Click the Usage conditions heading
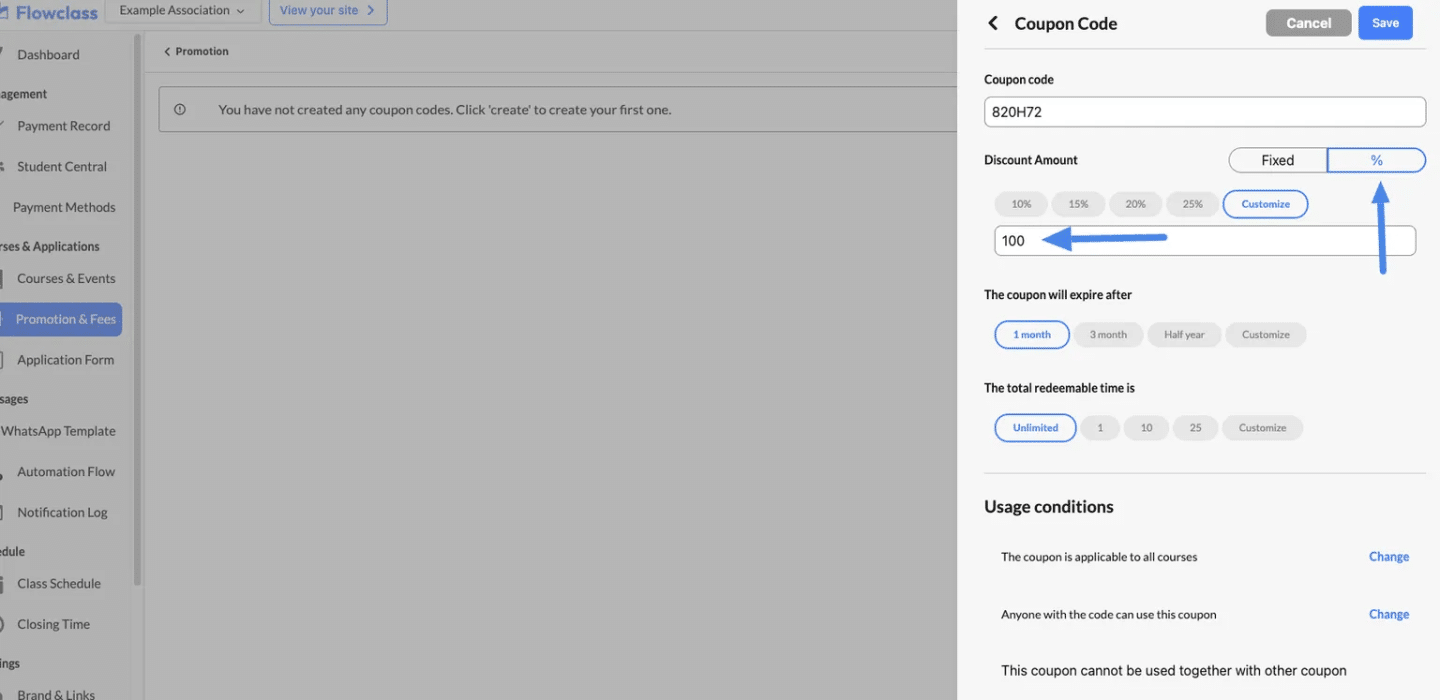 tap(1049, 507)
